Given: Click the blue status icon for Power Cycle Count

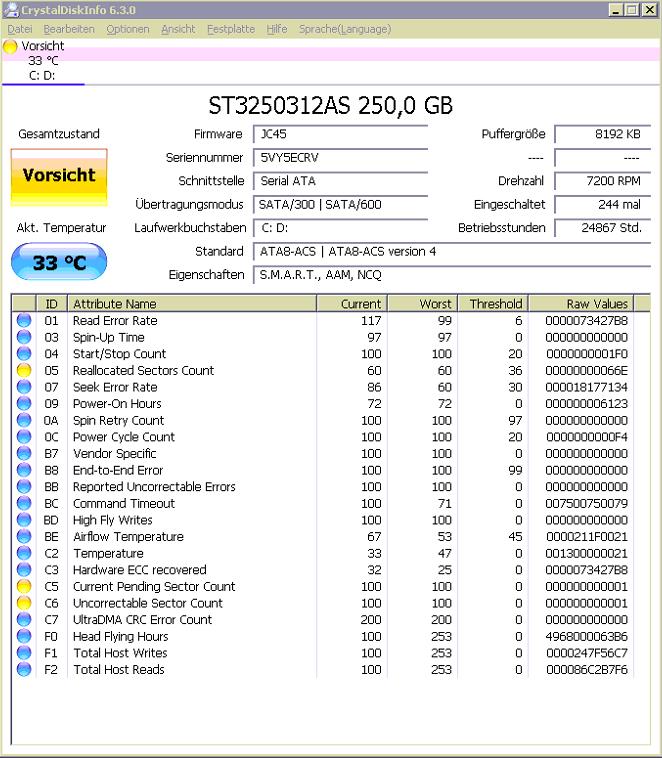Looking at the screenshot, I should (24, 437).
